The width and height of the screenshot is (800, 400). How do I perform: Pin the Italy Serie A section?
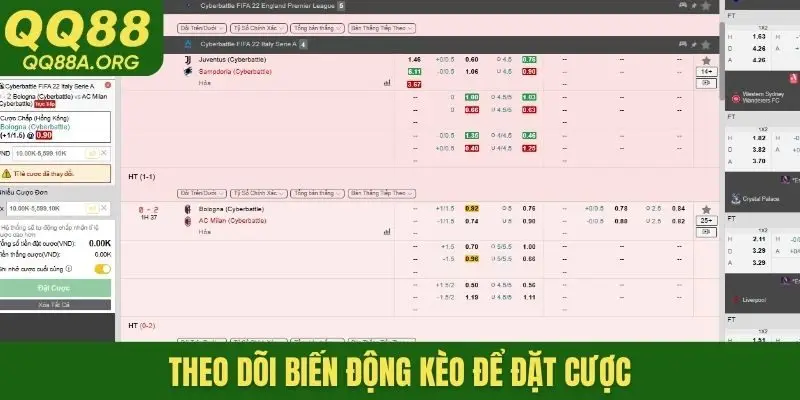(x=694, y=45)
